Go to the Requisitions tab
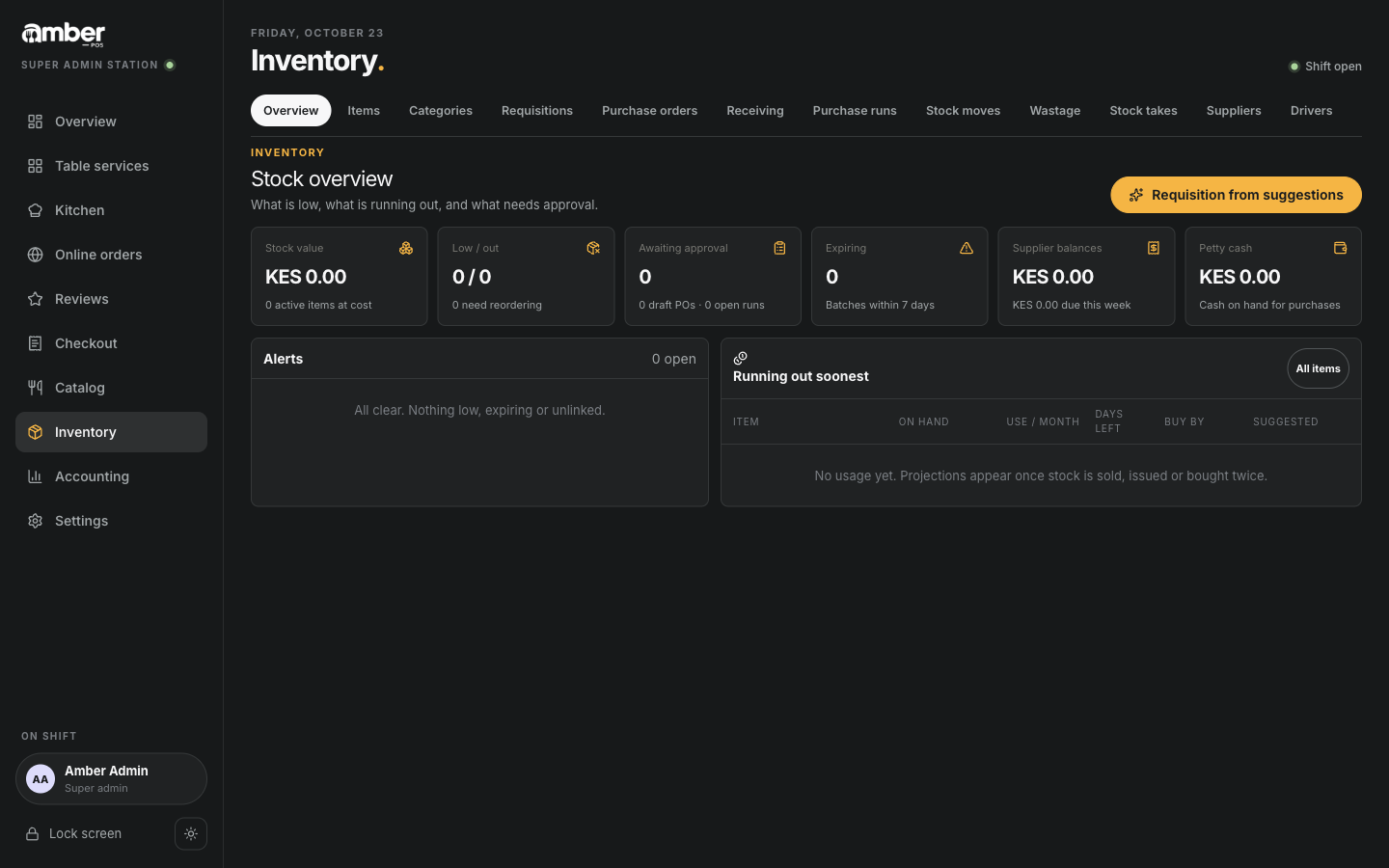The image size is (1389, 868). [x=537, y=111]
